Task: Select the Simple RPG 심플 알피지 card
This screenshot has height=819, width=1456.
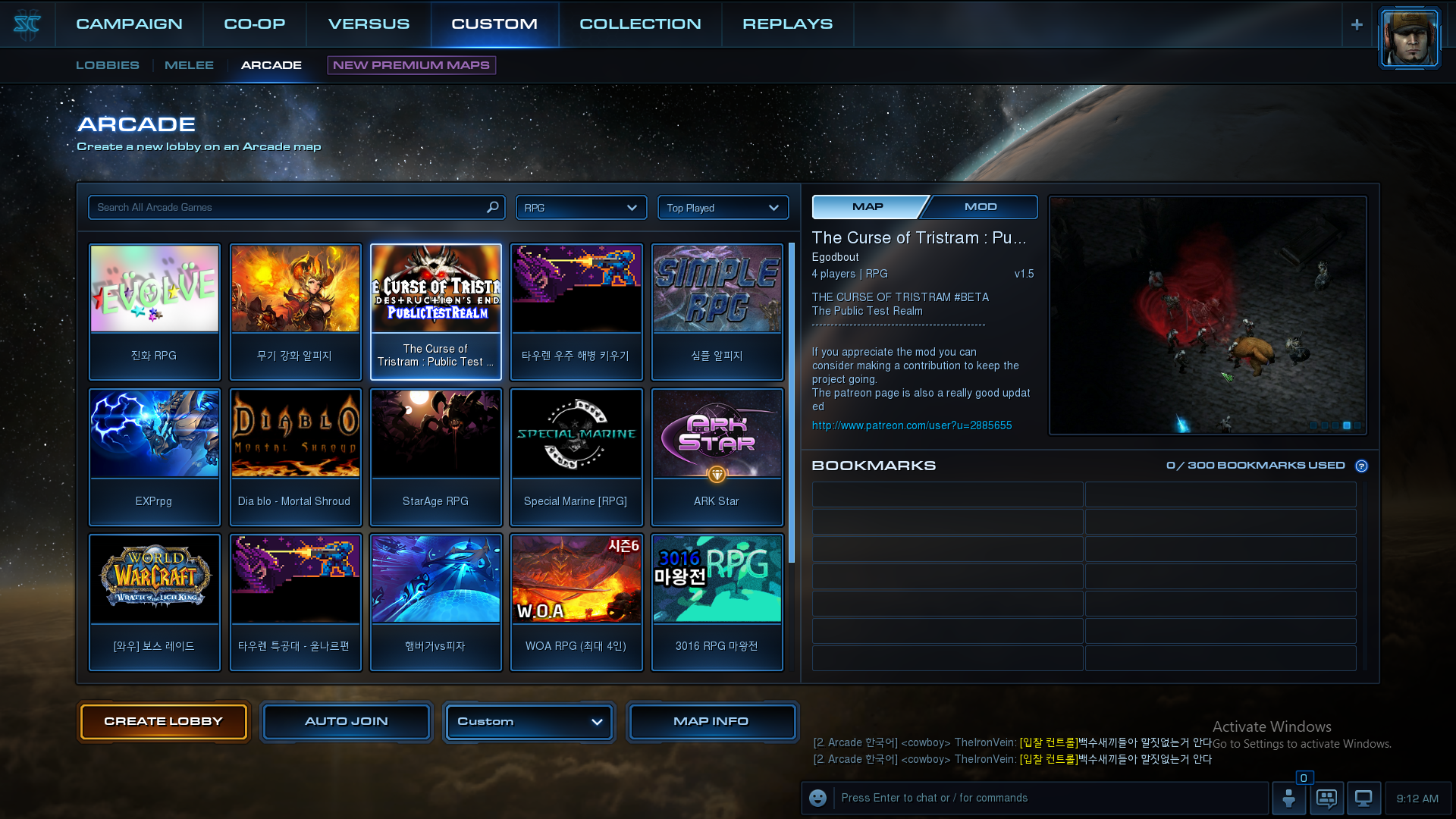Action: tap(717, 312)
